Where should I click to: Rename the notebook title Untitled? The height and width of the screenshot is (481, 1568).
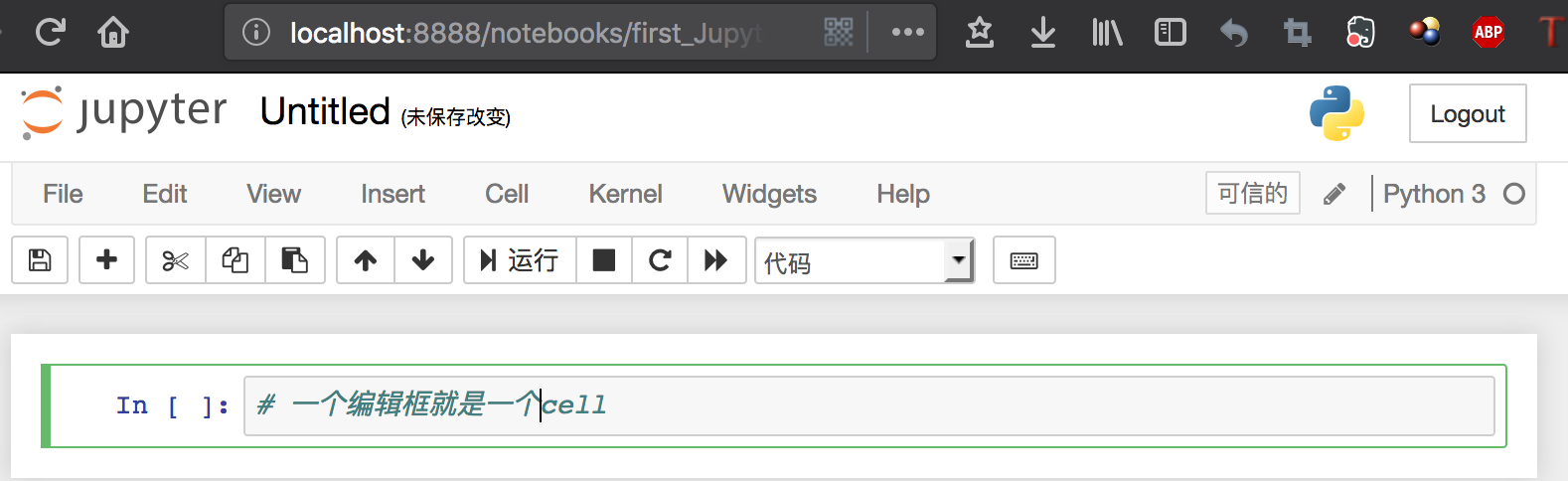[x=325, y=111]
